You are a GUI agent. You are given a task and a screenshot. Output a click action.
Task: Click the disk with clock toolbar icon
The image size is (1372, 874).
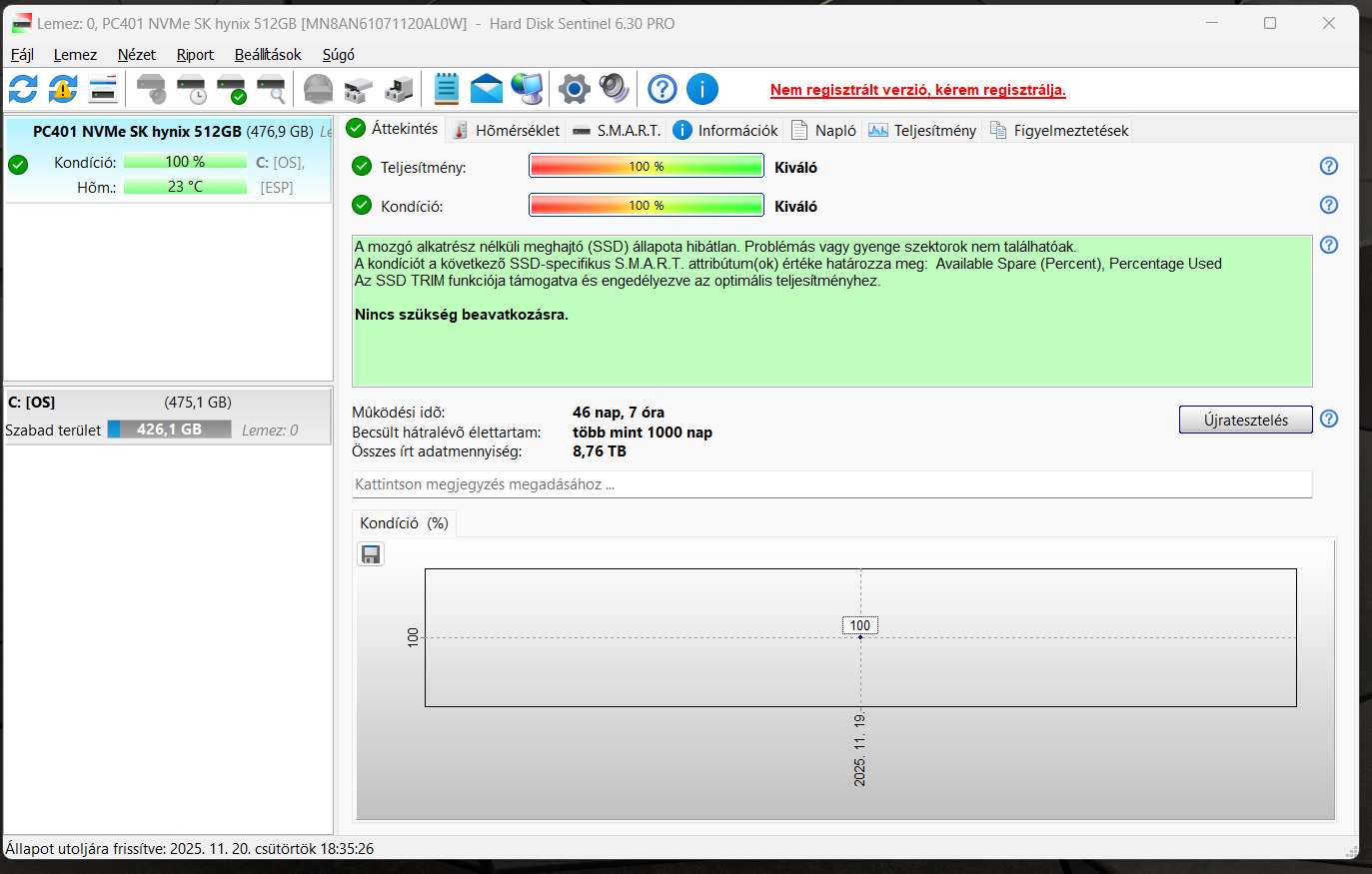tap(191, 89)
